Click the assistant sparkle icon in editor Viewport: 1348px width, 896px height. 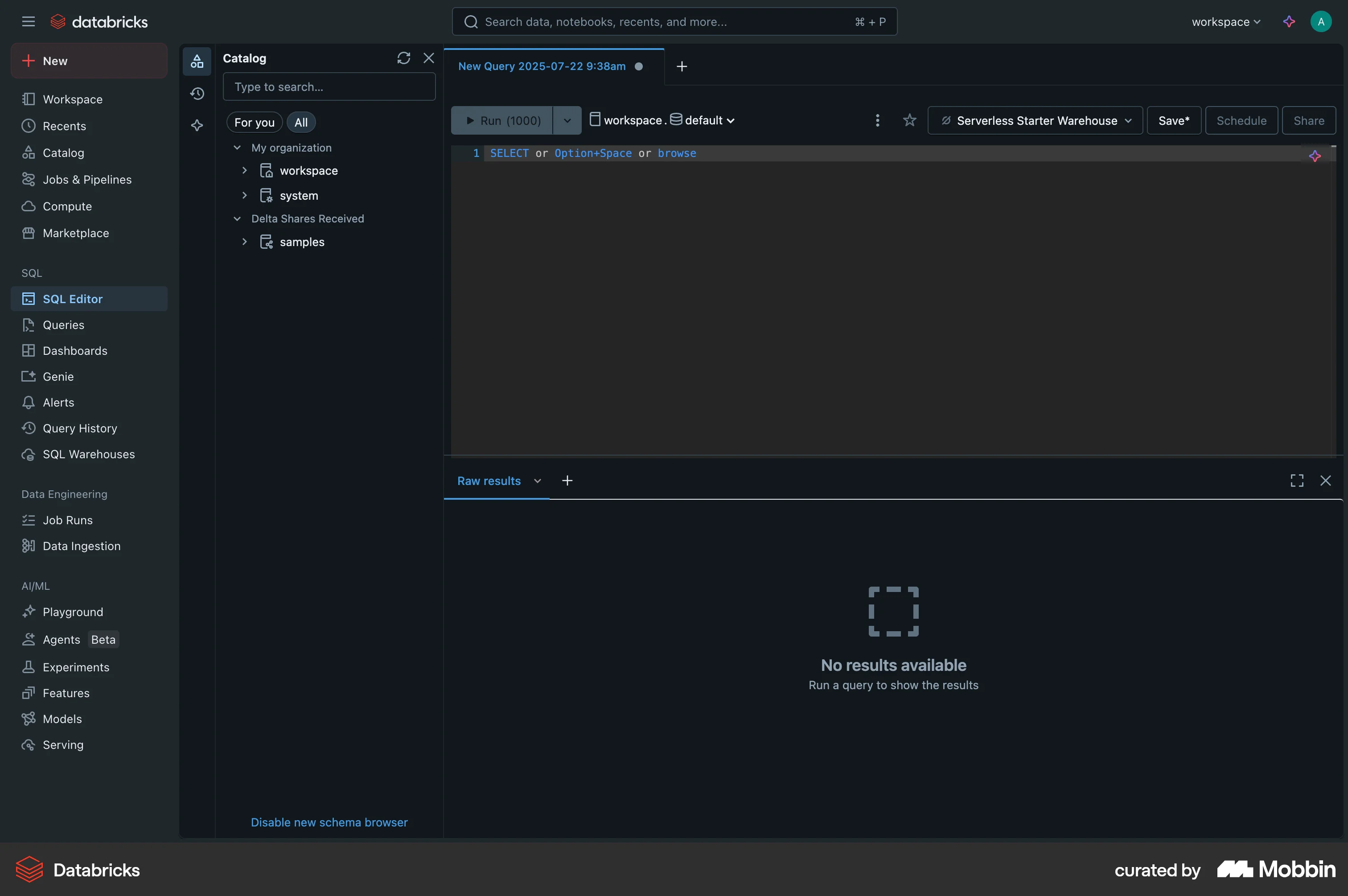(1315, 156)
